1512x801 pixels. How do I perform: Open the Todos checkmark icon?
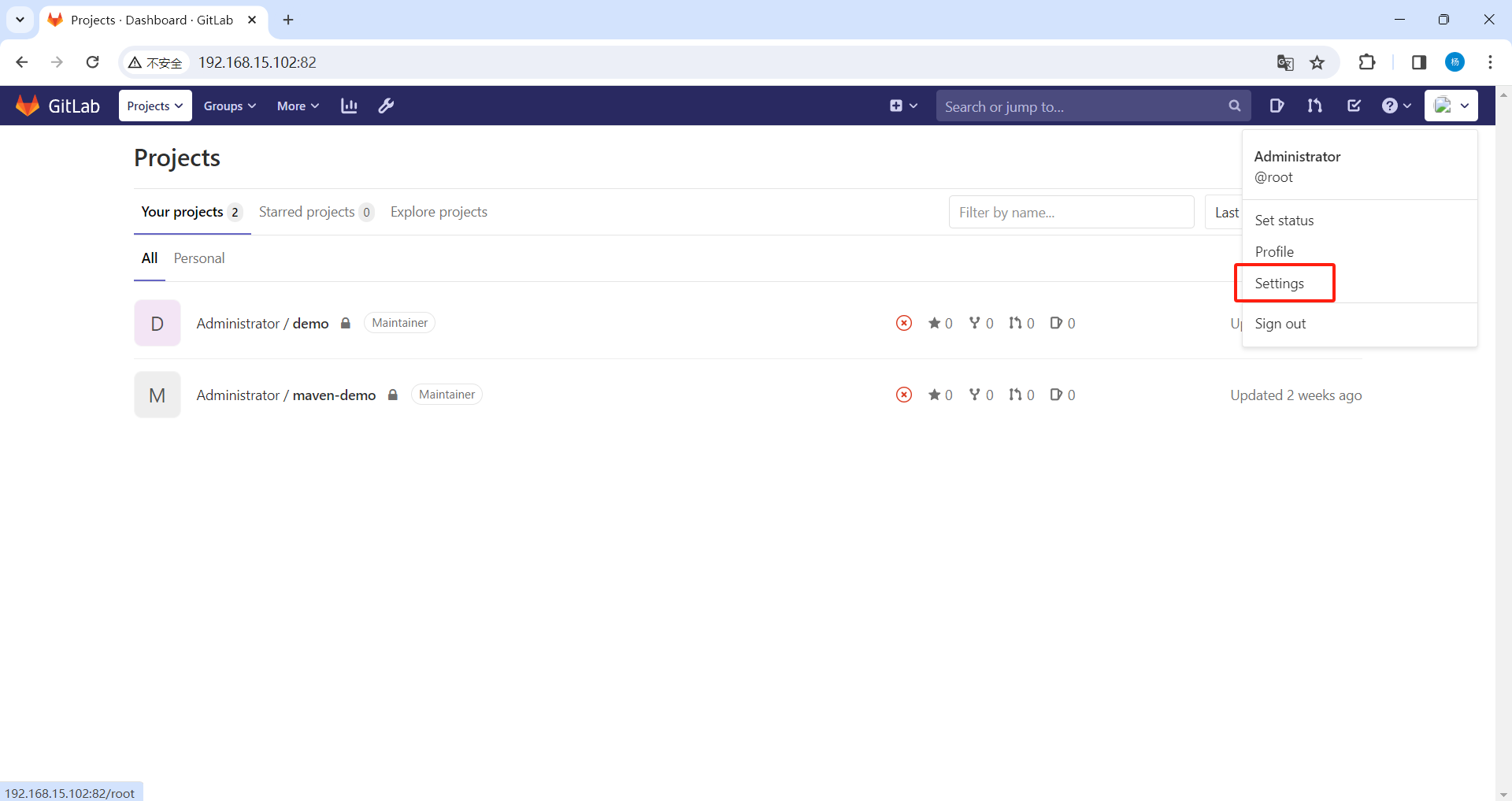point(1354,106)
